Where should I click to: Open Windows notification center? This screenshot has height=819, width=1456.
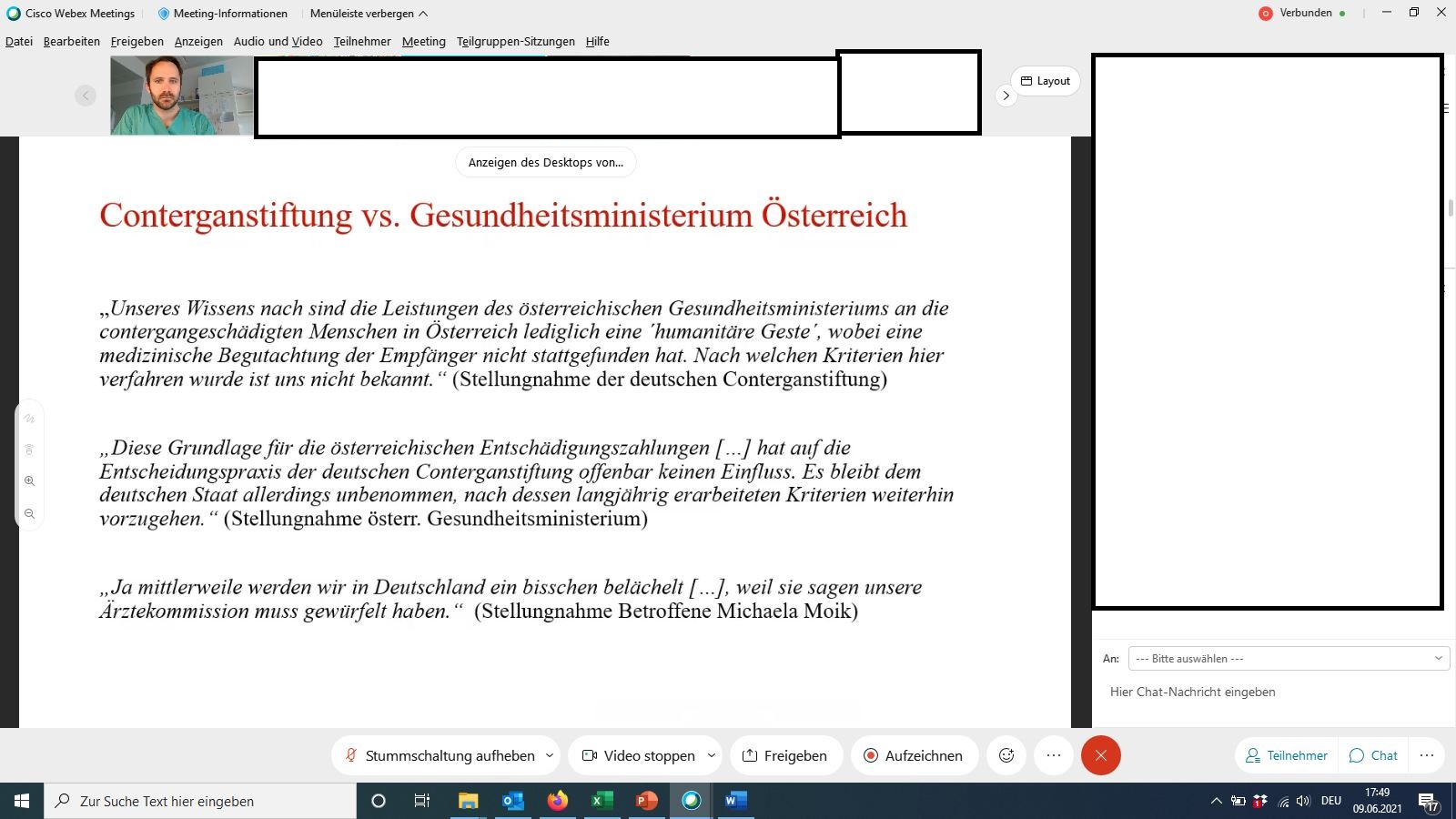(x=1429, y=802)
